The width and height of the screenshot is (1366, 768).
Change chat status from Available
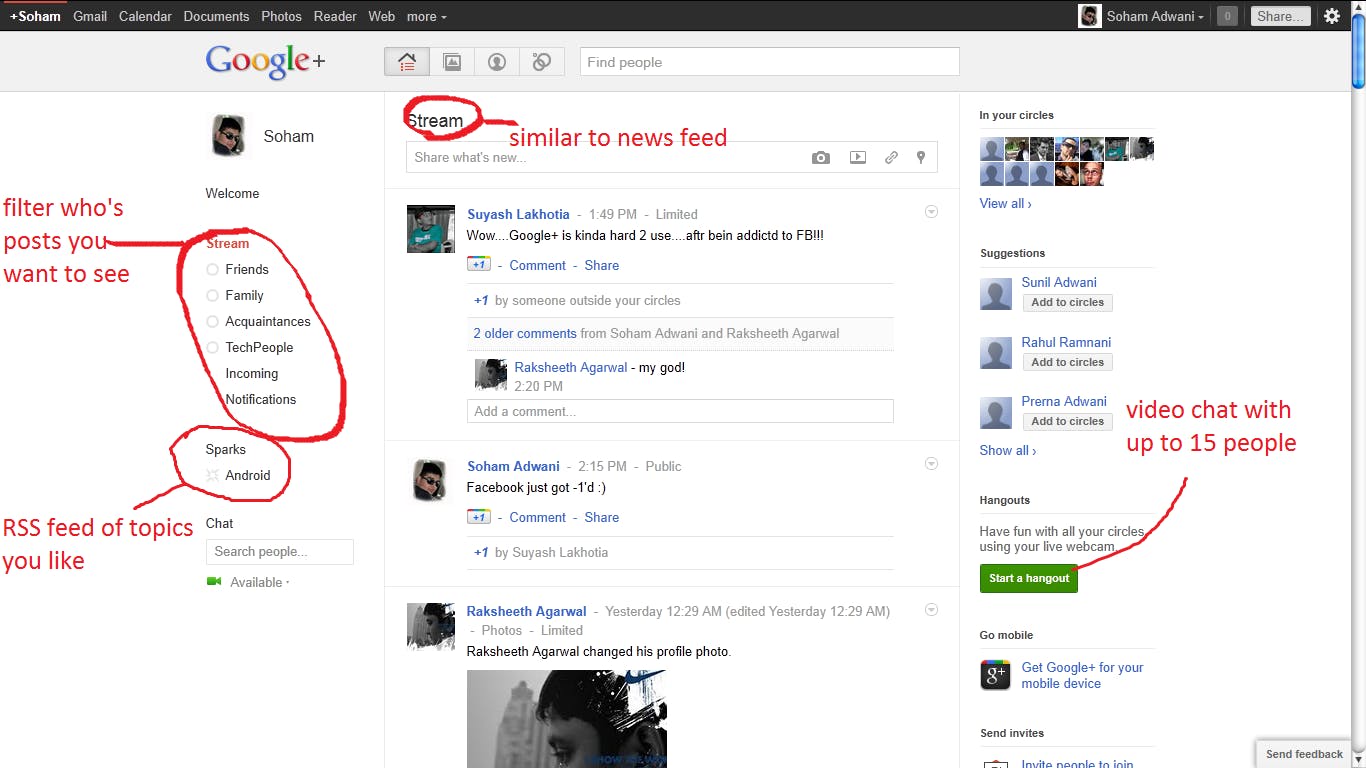point(260,582)
